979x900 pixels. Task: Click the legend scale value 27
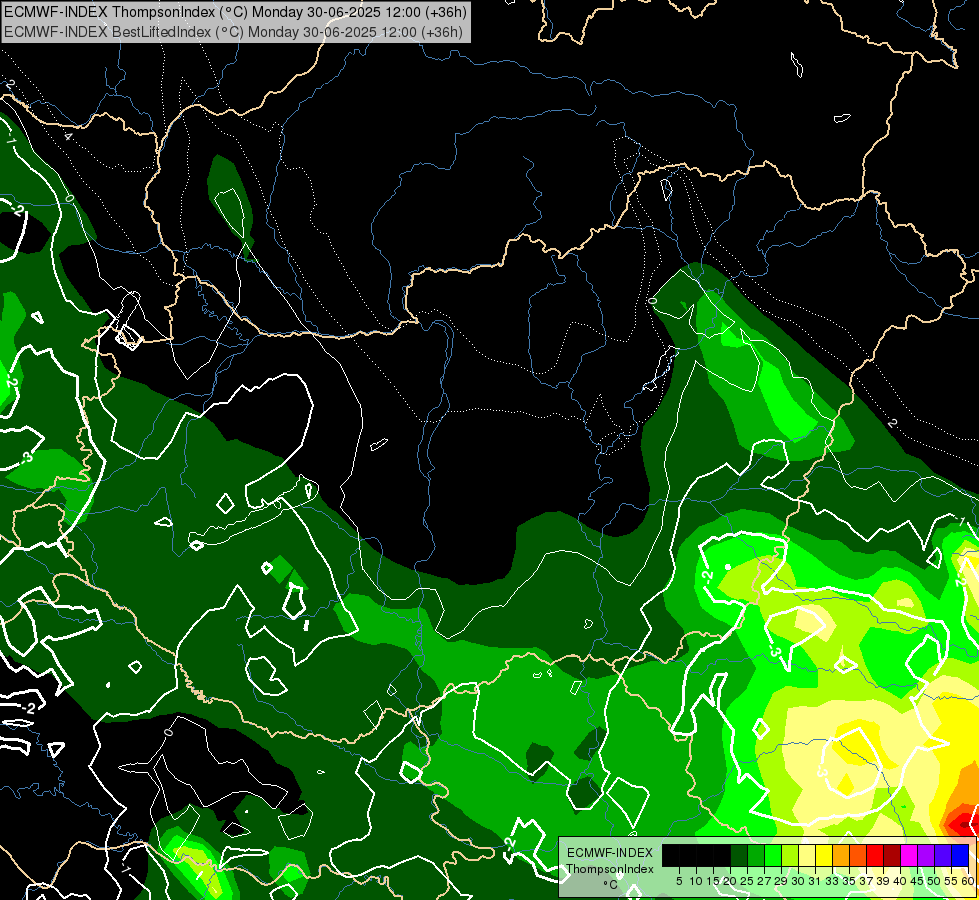[x=764, y=881]
